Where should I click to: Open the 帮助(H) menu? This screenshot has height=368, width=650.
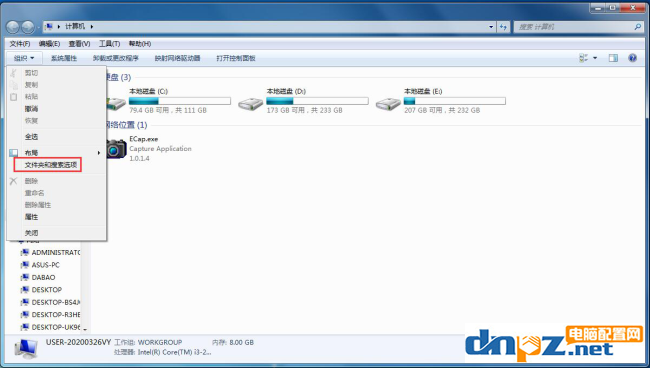click(x=140, y=44)
